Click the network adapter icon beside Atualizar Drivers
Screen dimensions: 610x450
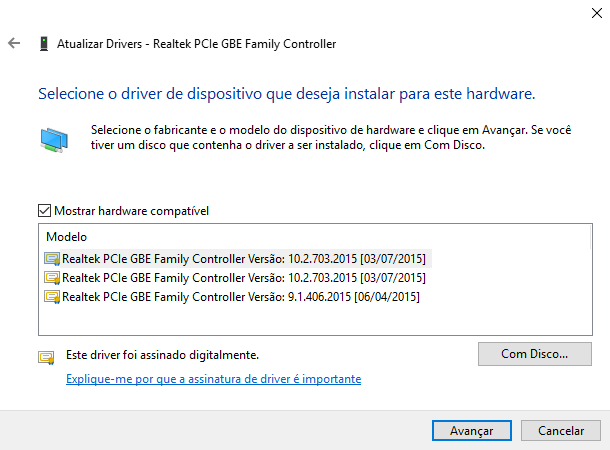(x=44, y=44)
